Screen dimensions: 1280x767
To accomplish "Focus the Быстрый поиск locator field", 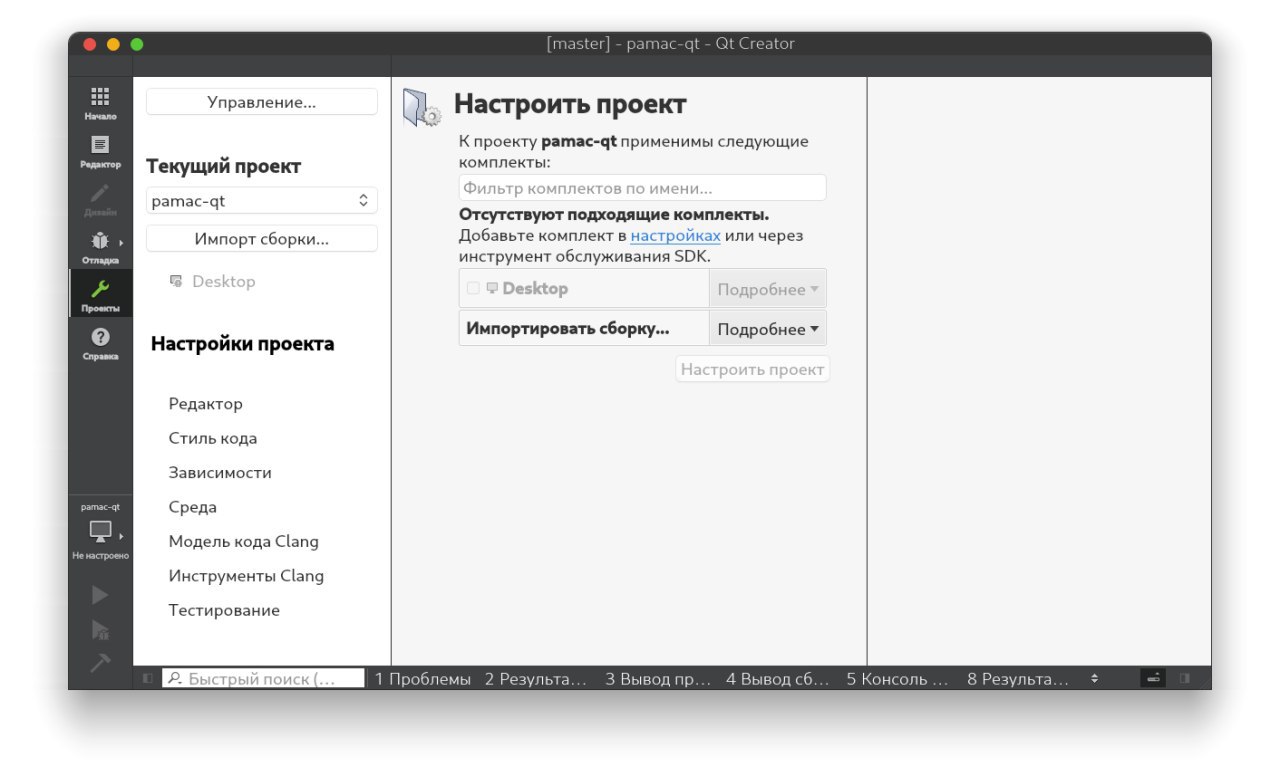I will coord(264,678).
